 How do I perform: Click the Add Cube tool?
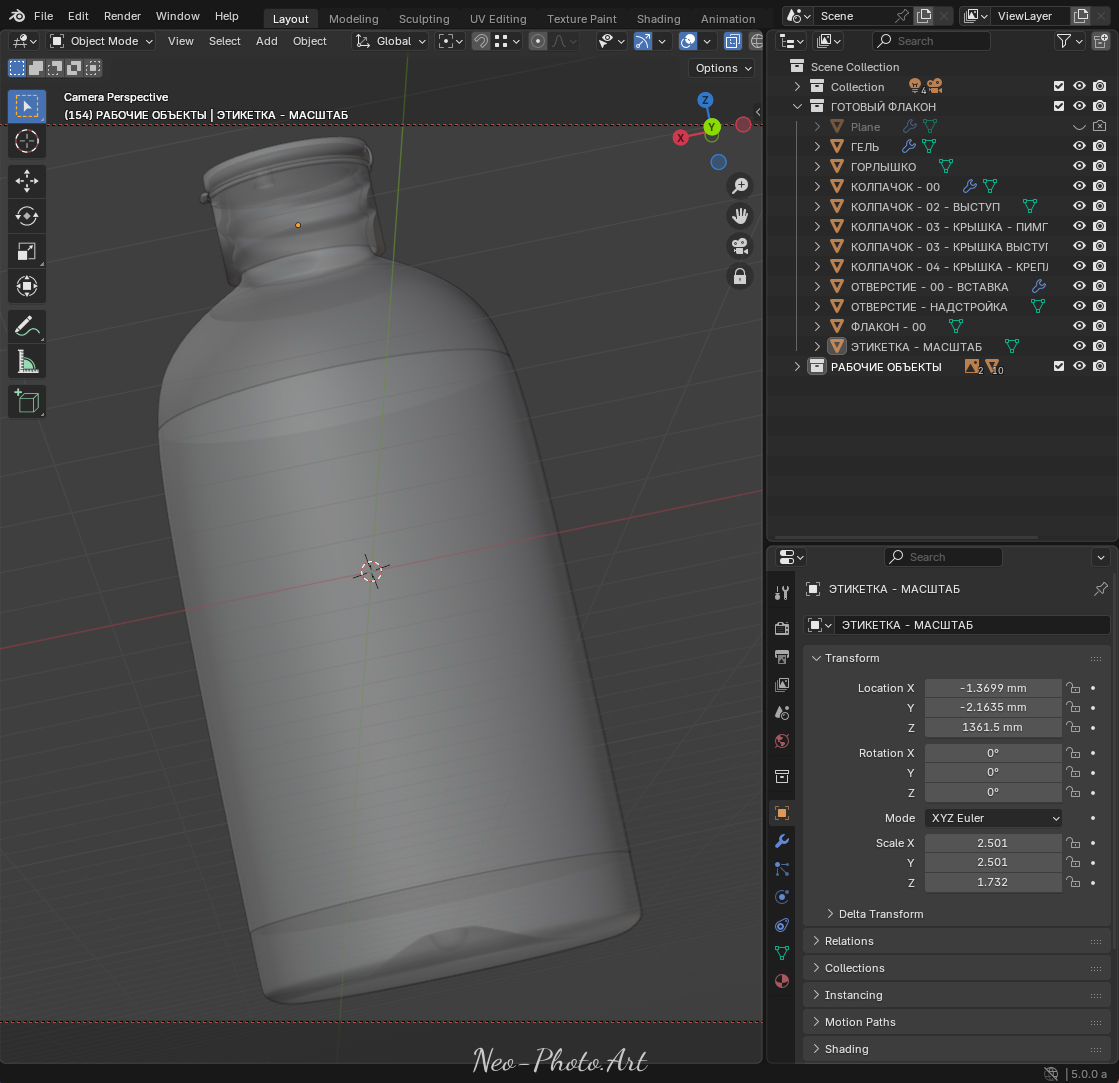tap(27, 402)
